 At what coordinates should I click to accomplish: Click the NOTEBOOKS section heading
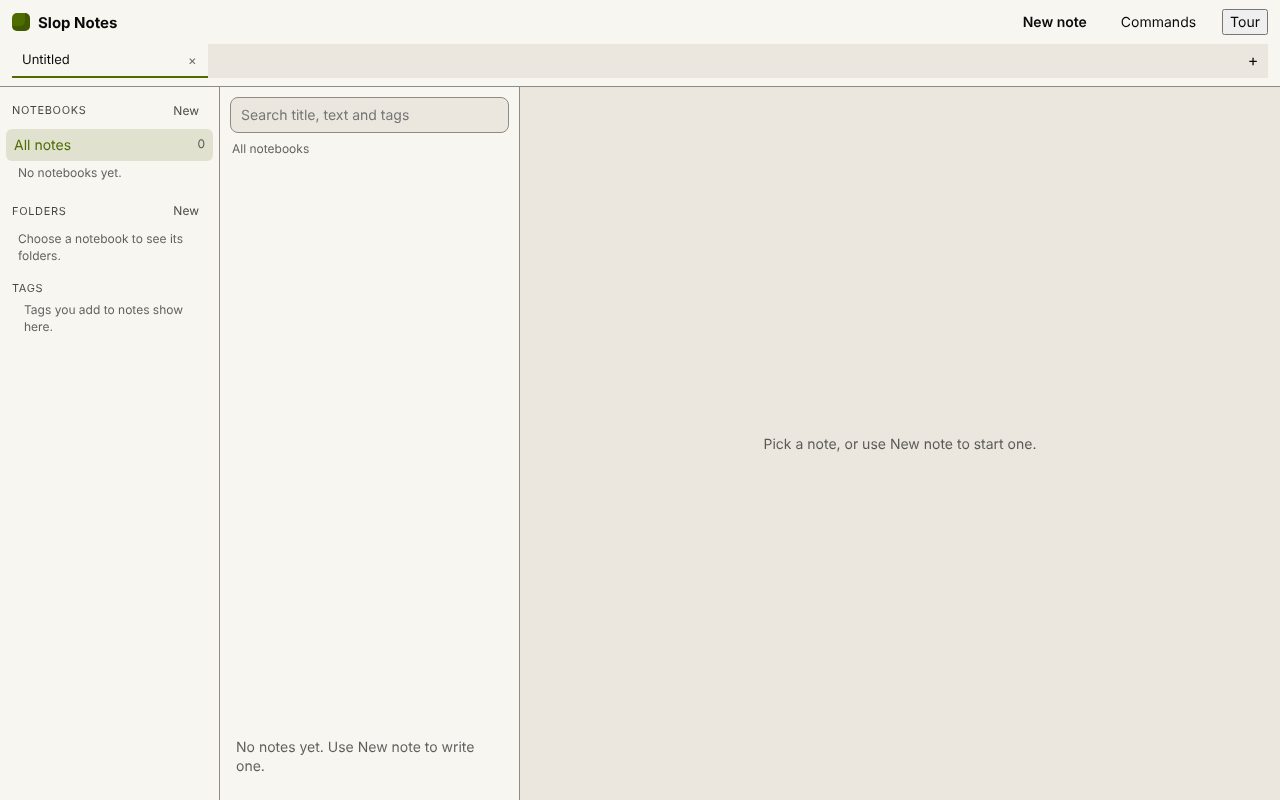click(x=49, y=110)
